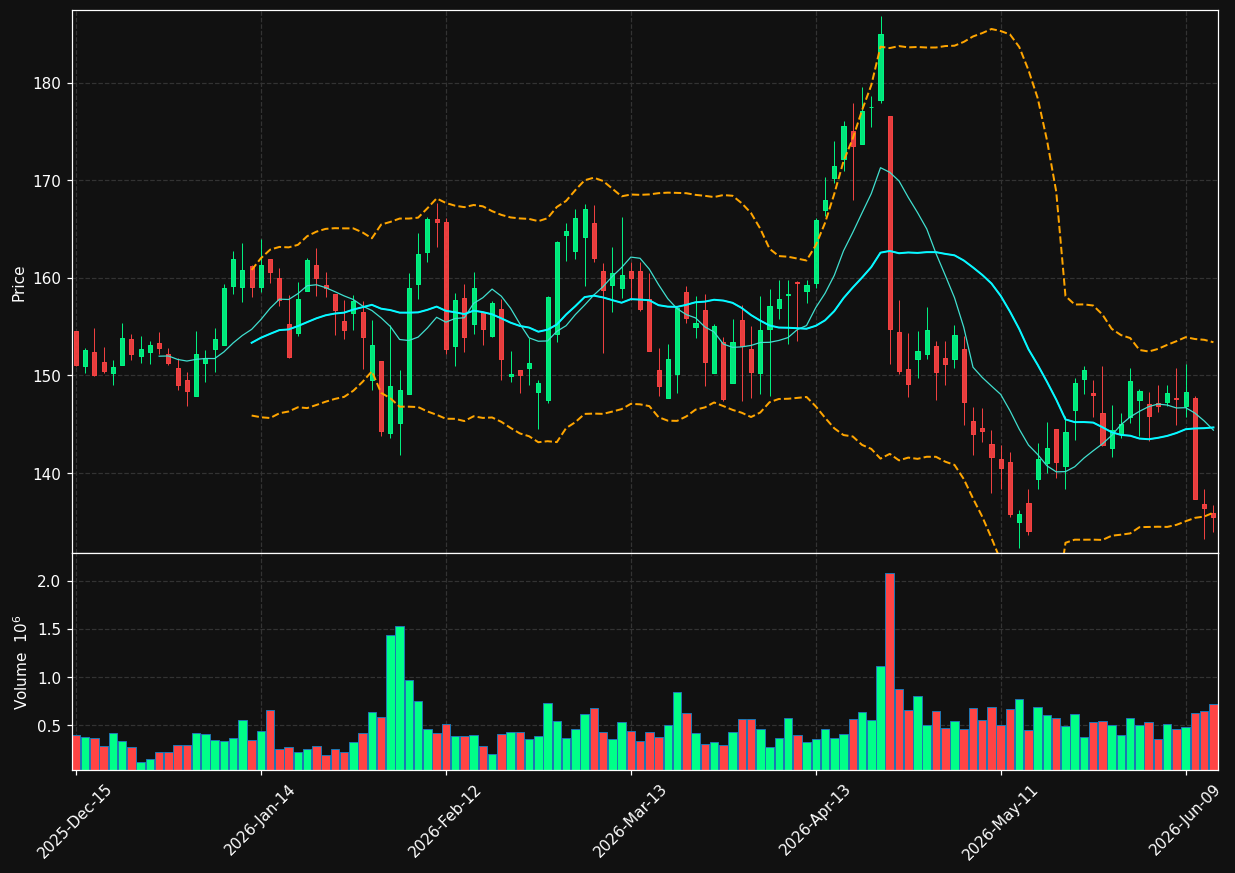Click the 2026-Apr-13 date label
The width and height of the screenshot is (1235, 873).
pyautogui.click(x=815, y=820)
